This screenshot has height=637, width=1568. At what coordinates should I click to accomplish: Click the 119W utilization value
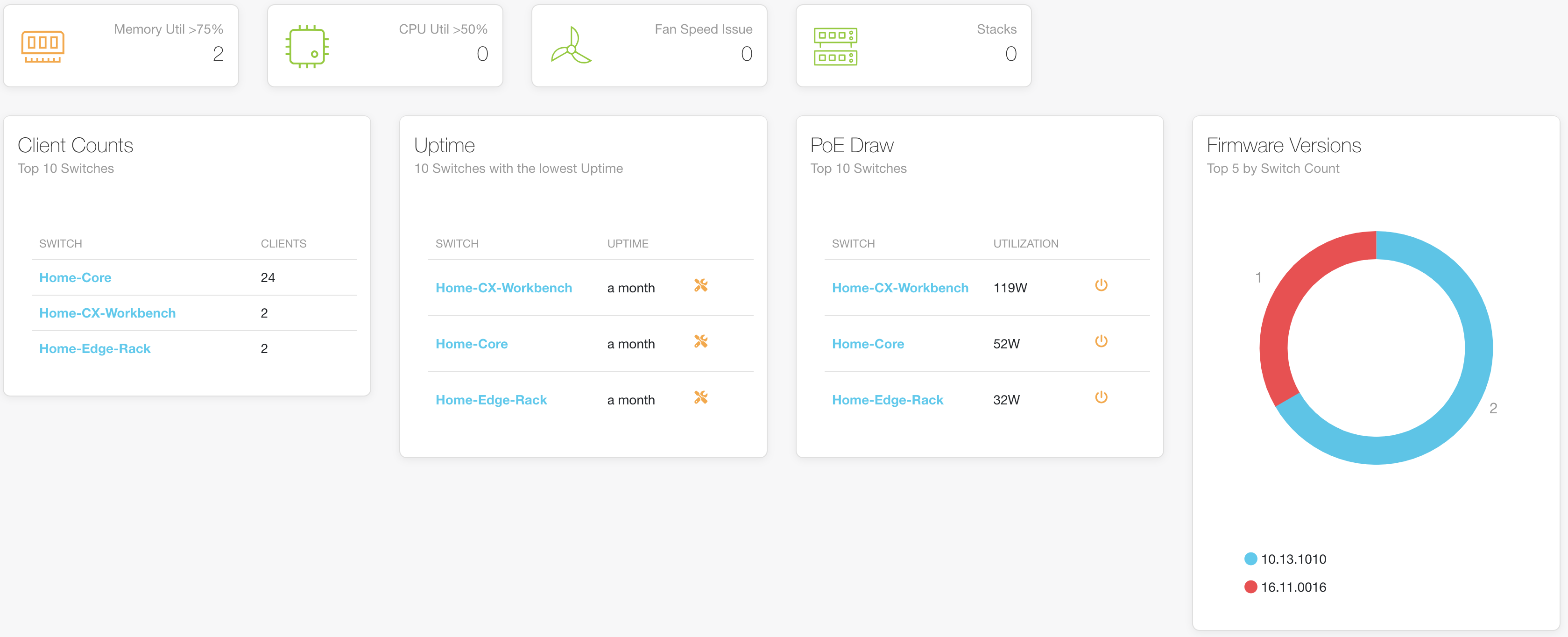[x=1010, y=288]
